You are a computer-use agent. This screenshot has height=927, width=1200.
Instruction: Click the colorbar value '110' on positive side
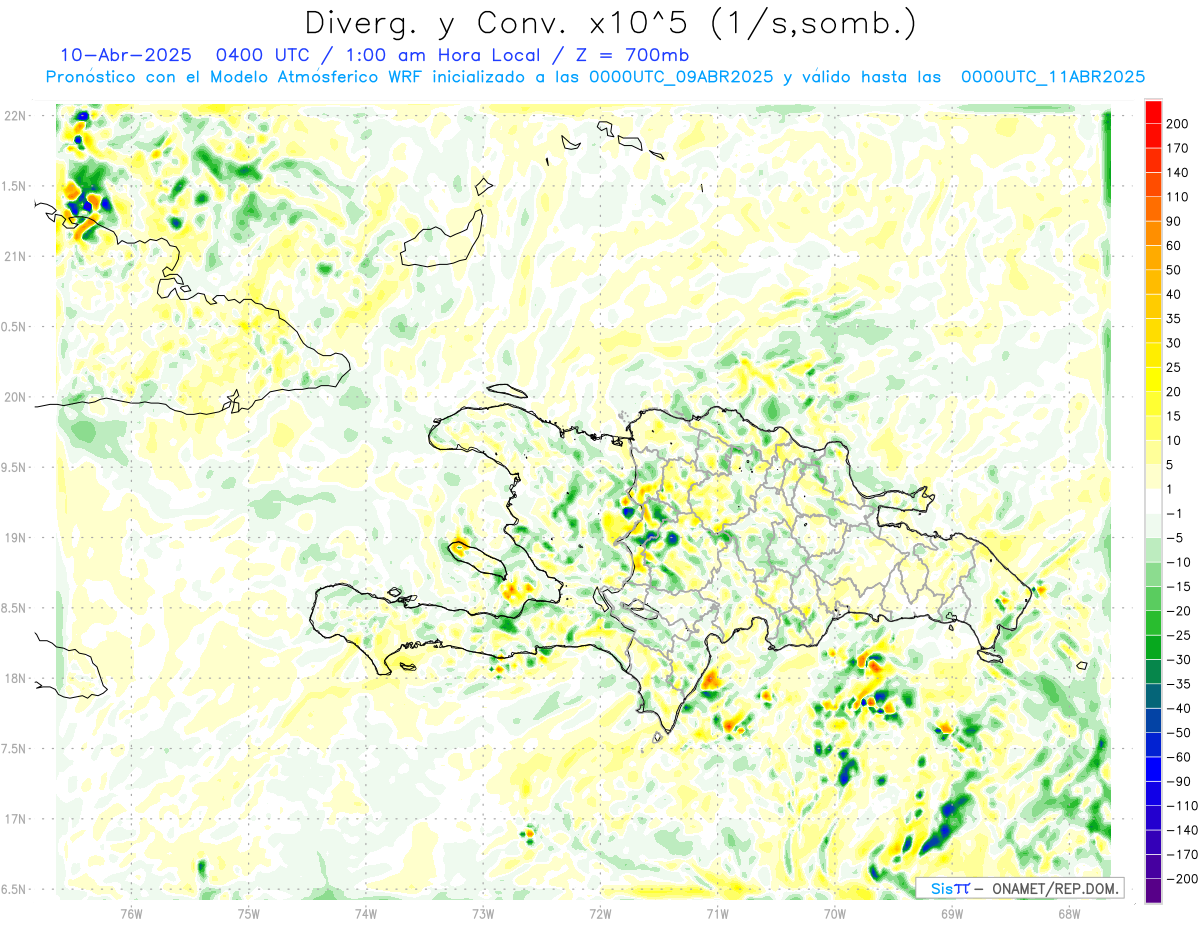1178,197
